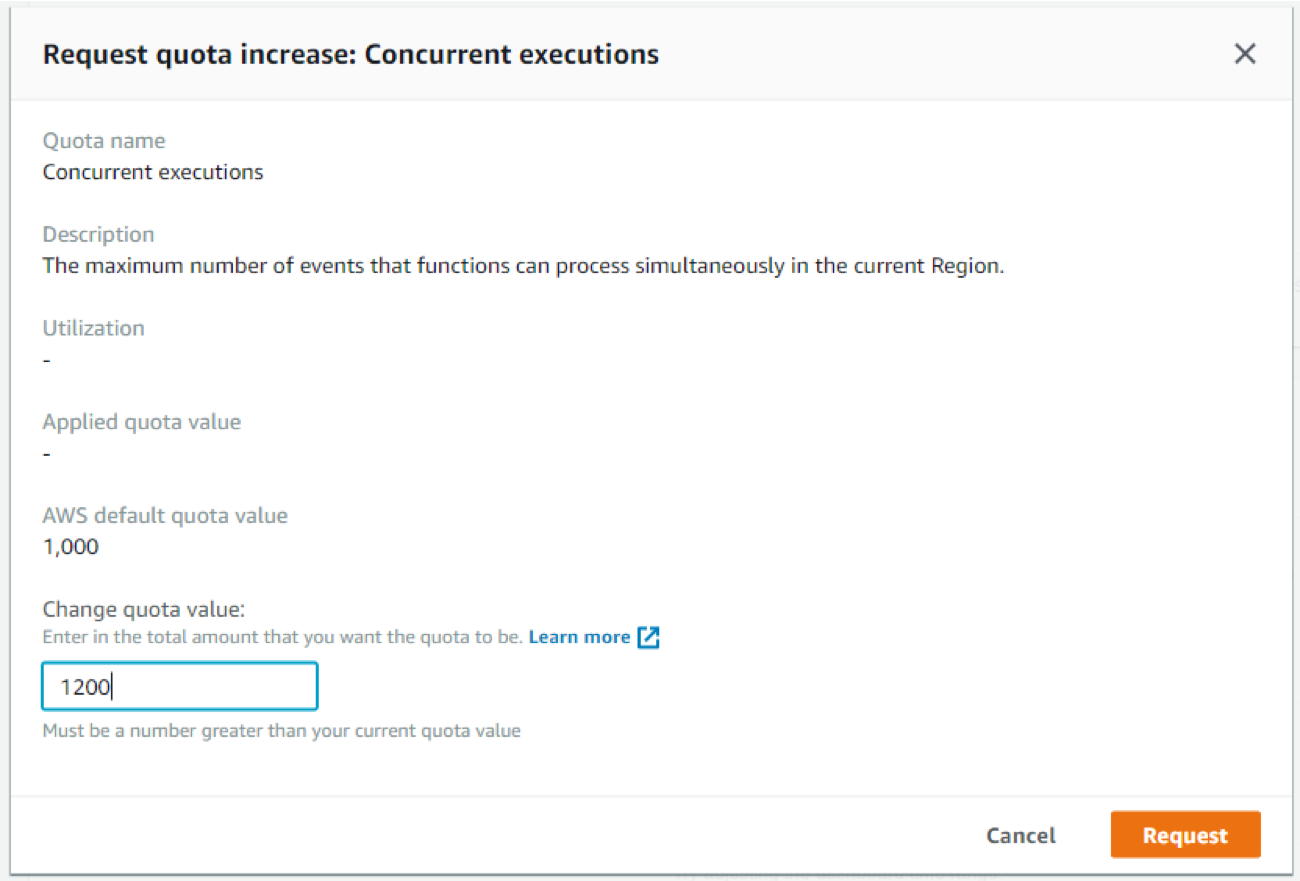Select the 1,000 default quota value
The image size is (1300, 881).
click(x=70, y=547)
